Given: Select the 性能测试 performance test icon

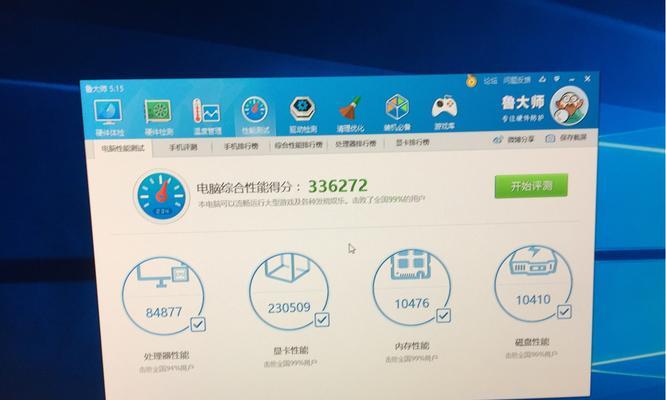Looking at the screenshot, I should click(x=254, y=110).
